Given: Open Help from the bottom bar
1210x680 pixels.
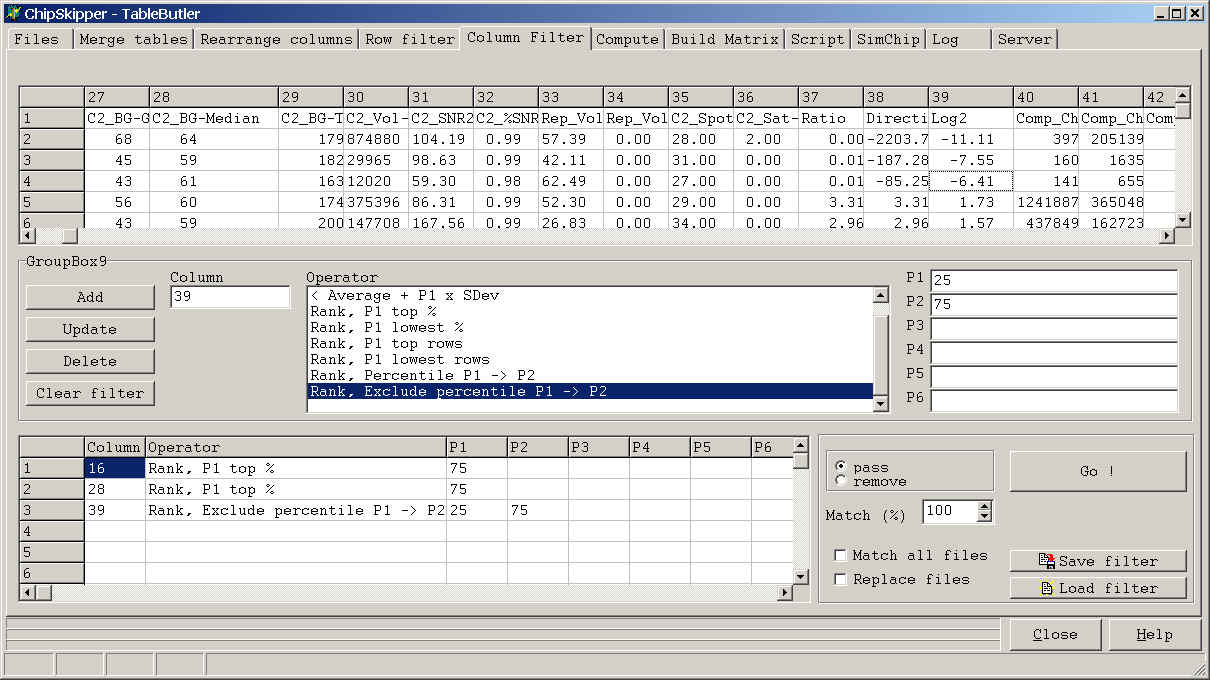Looking at the screenshot, I should 1154,635.
